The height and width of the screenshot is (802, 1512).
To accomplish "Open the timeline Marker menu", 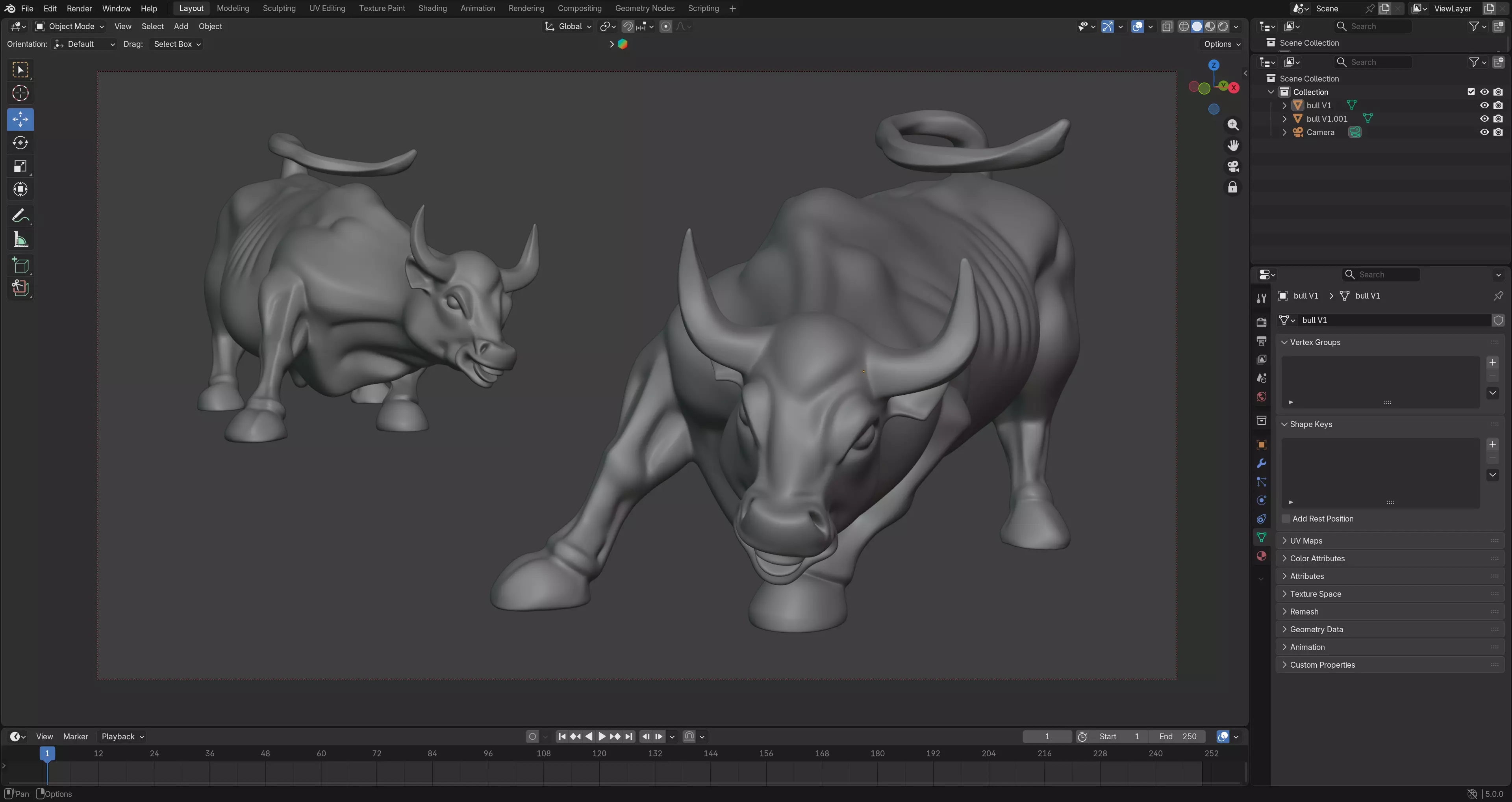I will click(x=75, y=736).
